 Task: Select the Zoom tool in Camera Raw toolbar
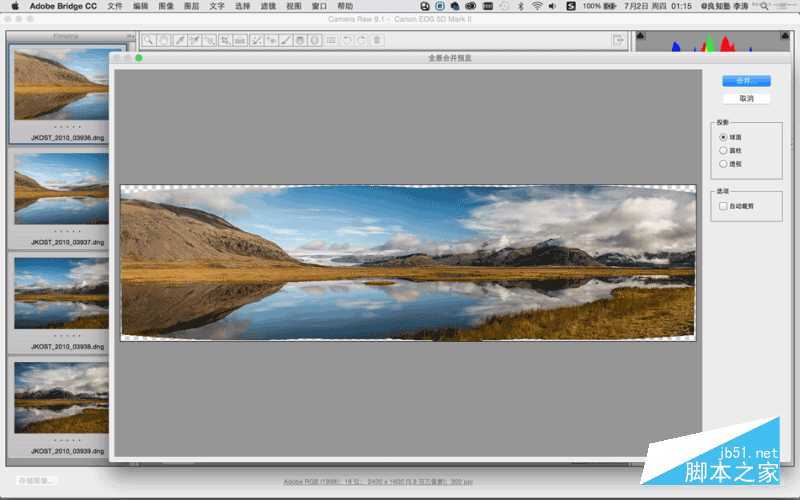148,40
